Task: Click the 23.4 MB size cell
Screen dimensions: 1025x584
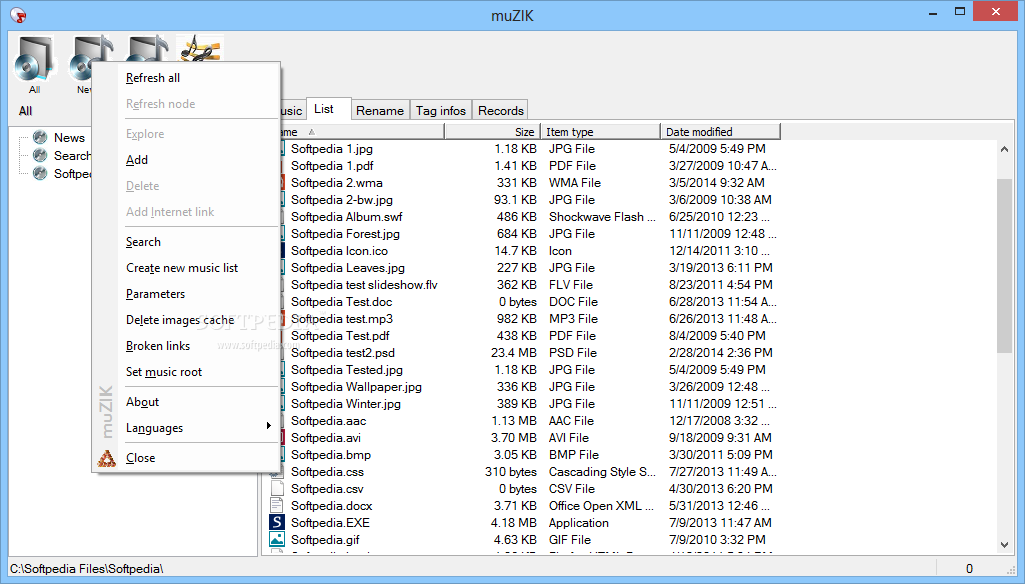Action: [514, 352]
